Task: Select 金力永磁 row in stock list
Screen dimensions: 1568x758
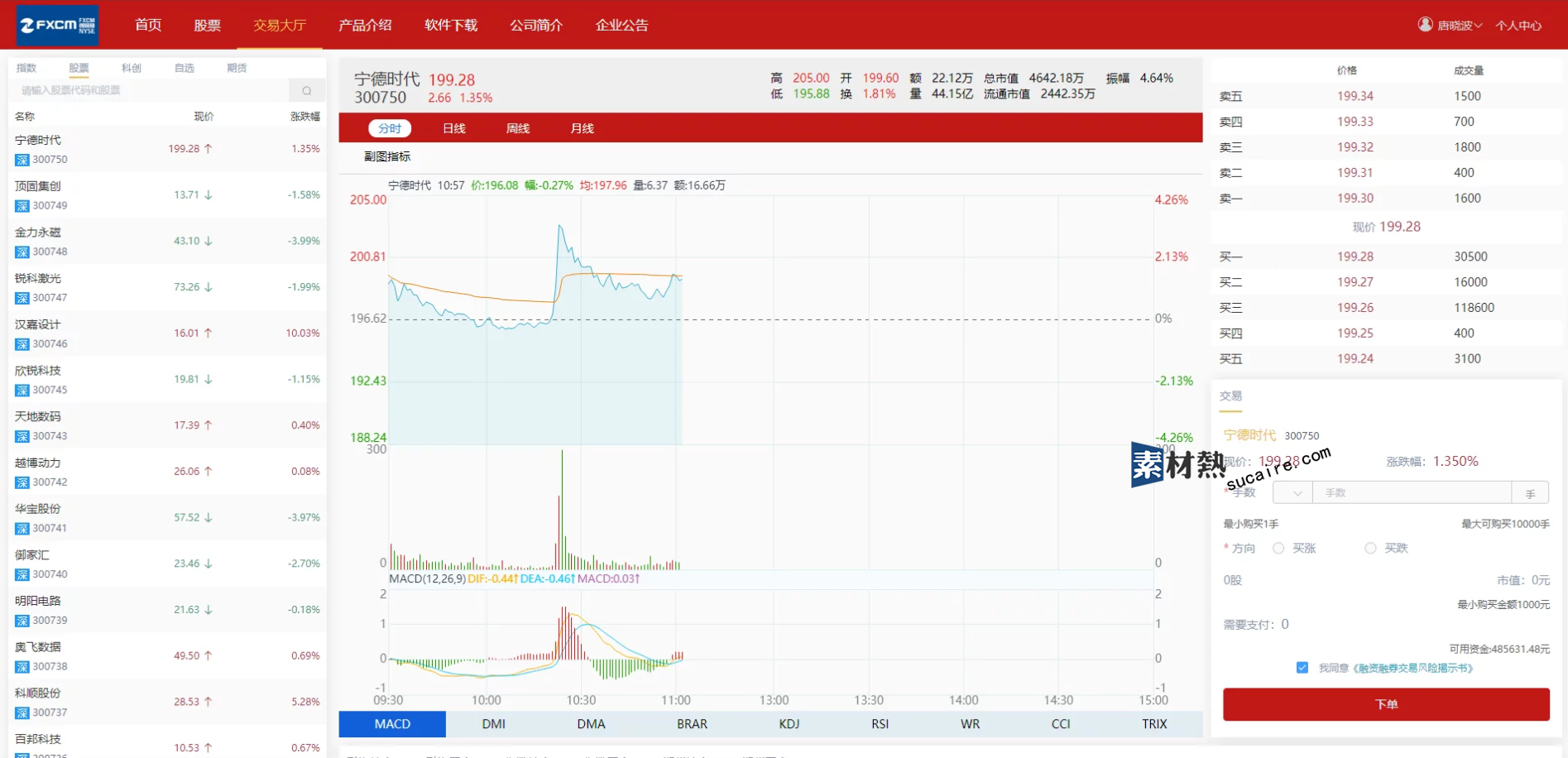Action: 167,242
